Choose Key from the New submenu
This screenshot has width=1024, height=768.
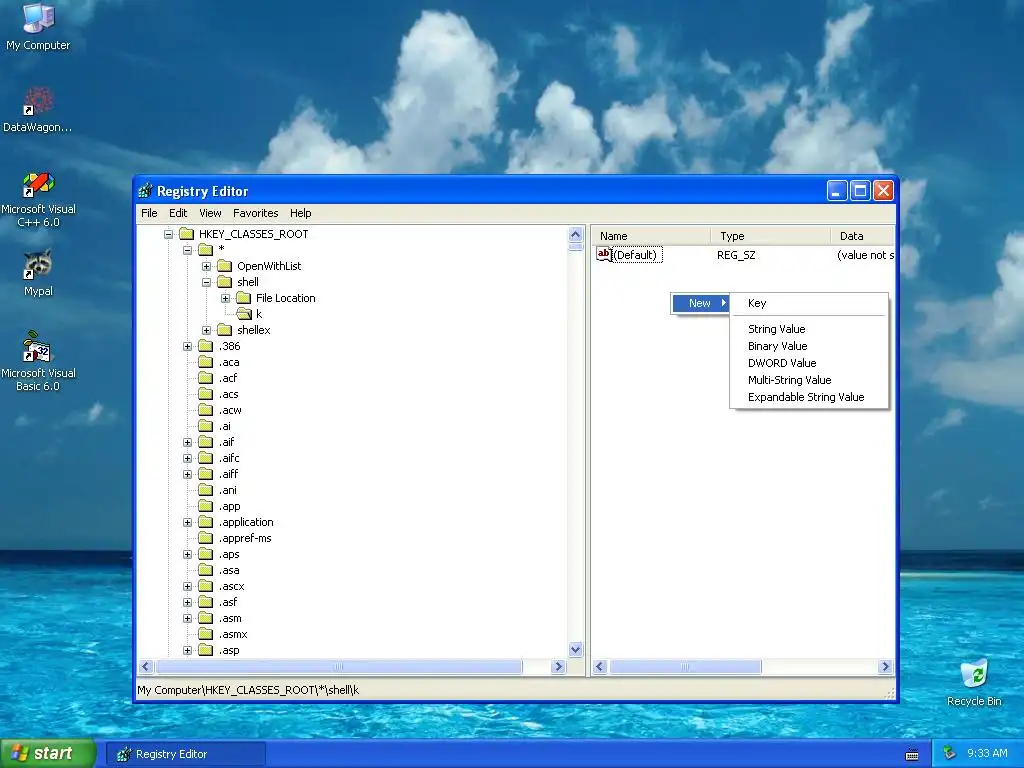coord(808,303)
